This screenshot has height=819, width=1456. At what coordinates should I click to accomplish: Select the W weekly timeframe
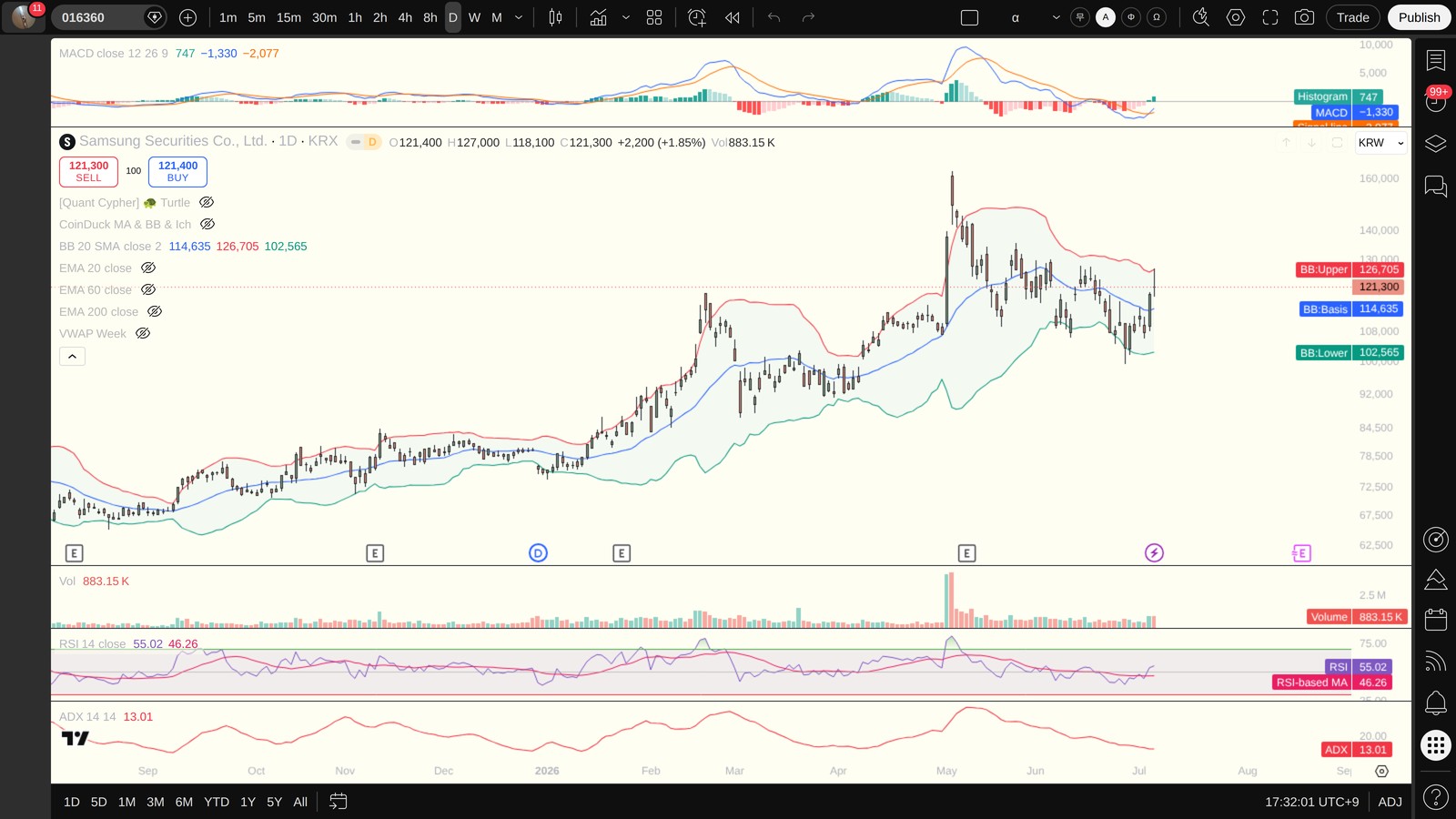coord(474,17)
